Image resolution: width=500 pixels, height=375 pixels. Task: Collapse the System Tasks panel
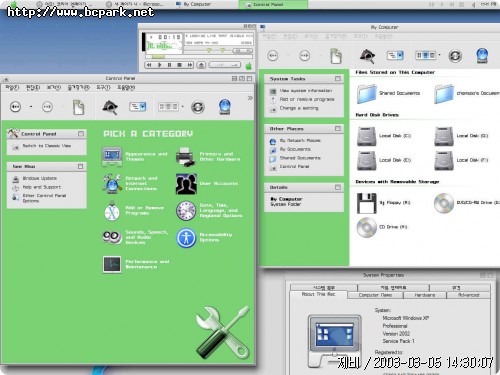pos(338,79)
